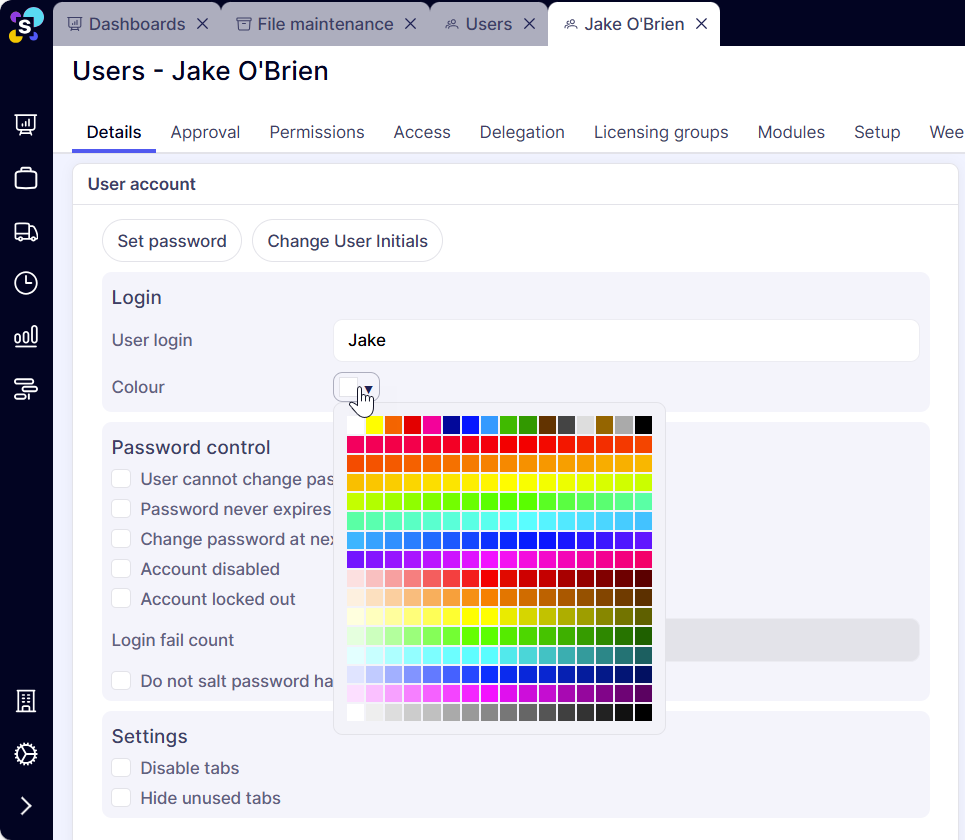This screenshot has width=965, height=840.
Task: Open the clock sidebar icon
Action: tap(26, 283)
